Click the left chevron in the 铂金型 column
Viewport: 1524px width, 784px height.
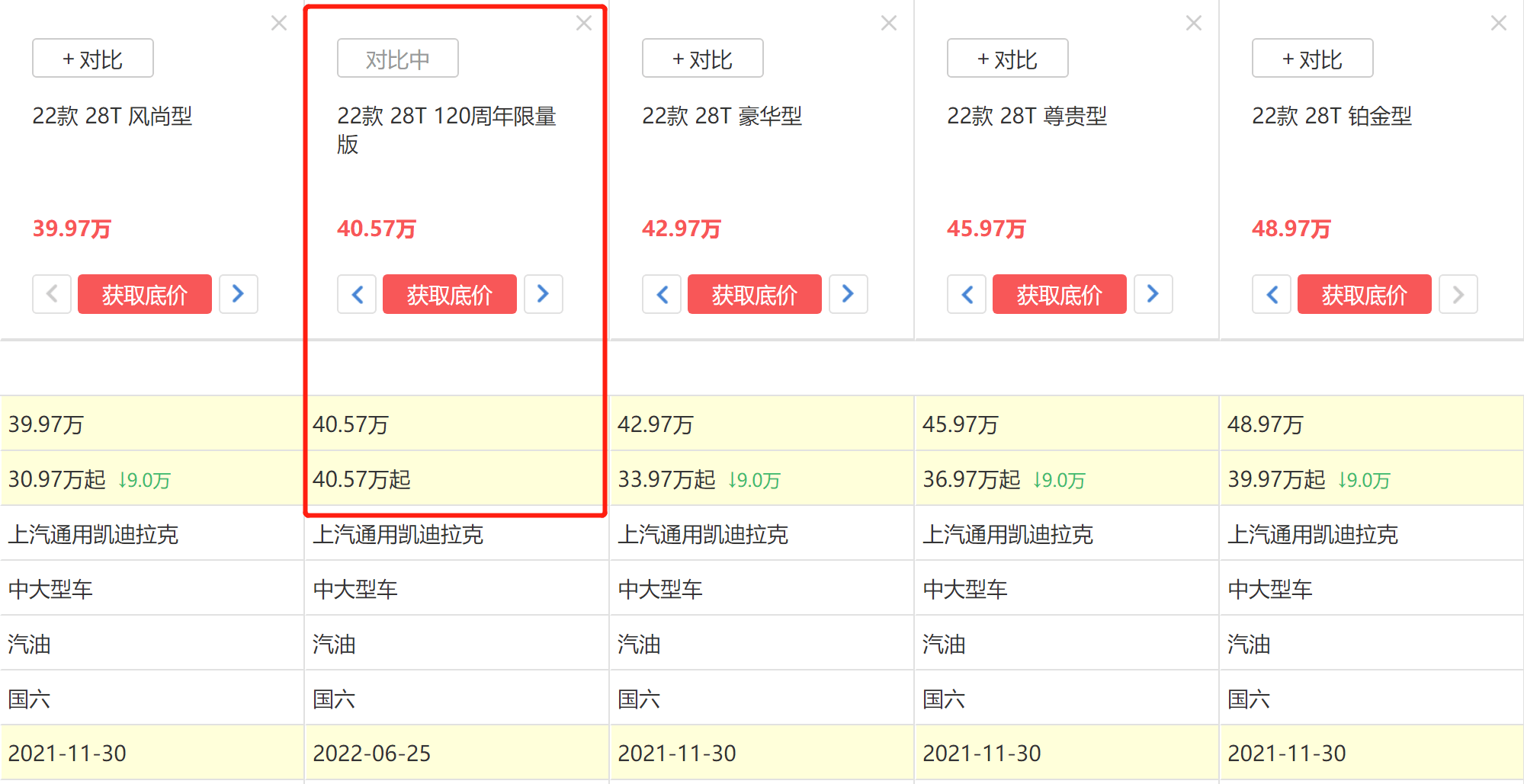pyautogui.click(x=1271, y=294)
